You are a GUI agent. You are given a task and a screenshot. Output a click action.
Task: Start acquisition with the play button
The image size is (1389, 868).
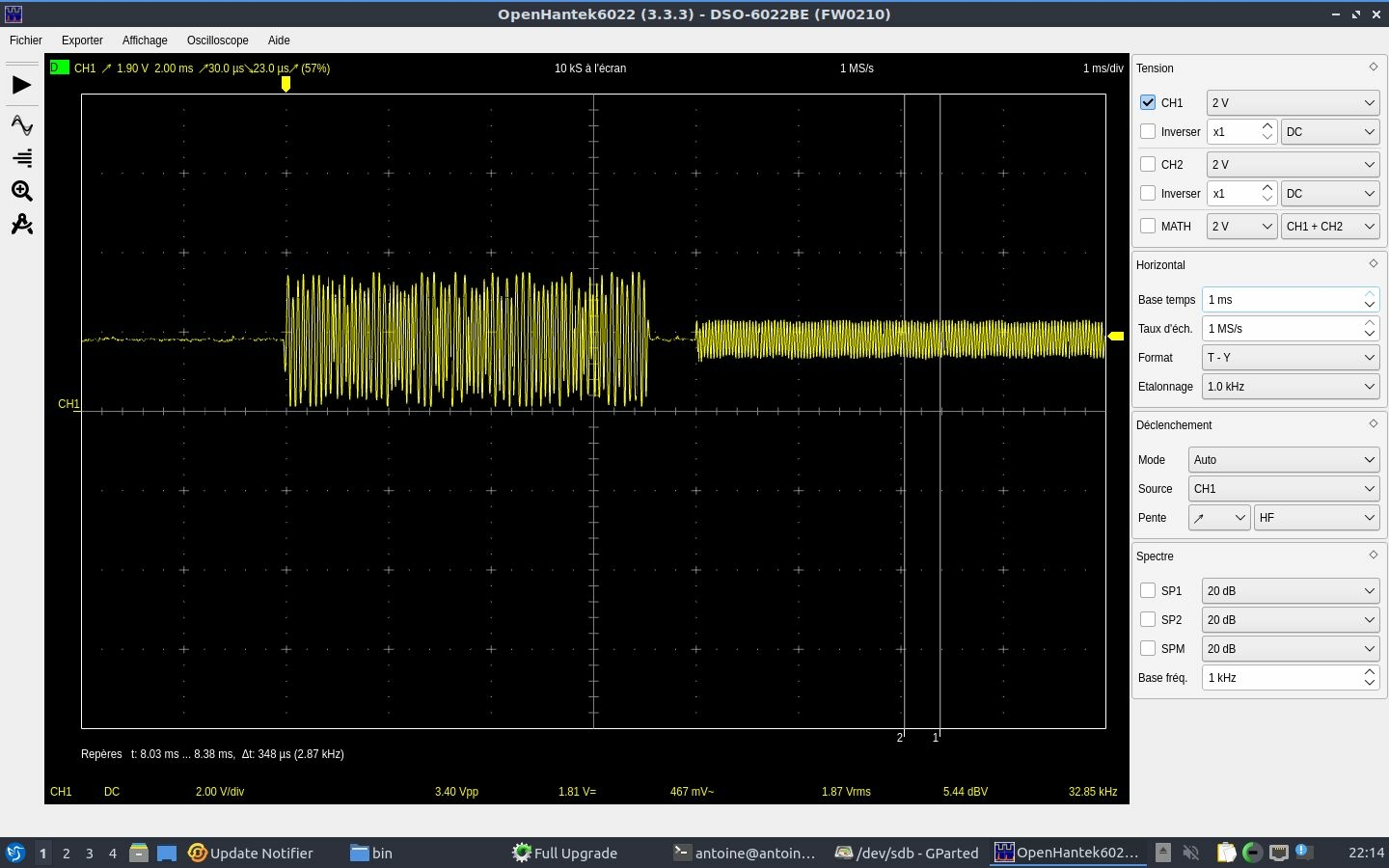tap(21, 85)
